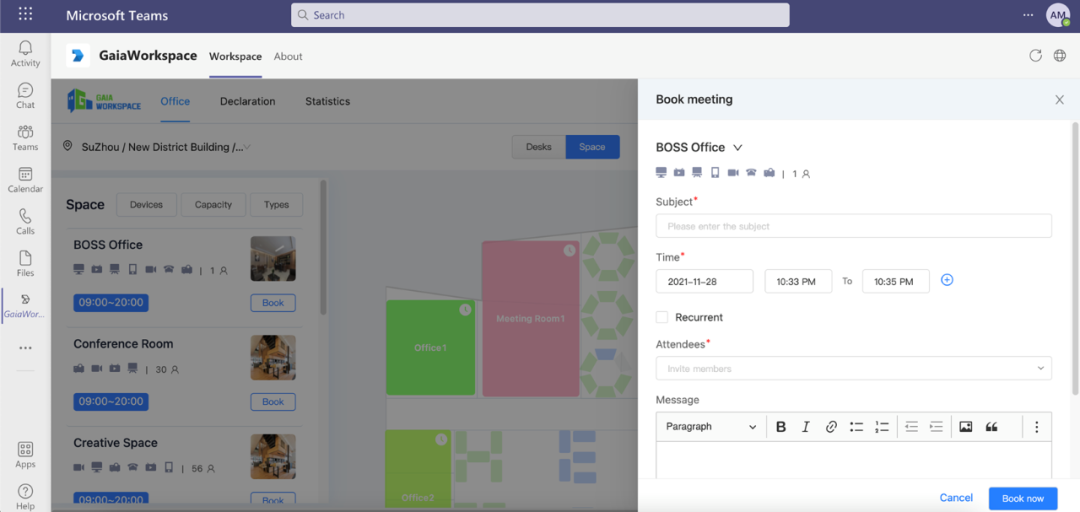
Task: Book the BOSS Office room
Action: pos(273,303)
